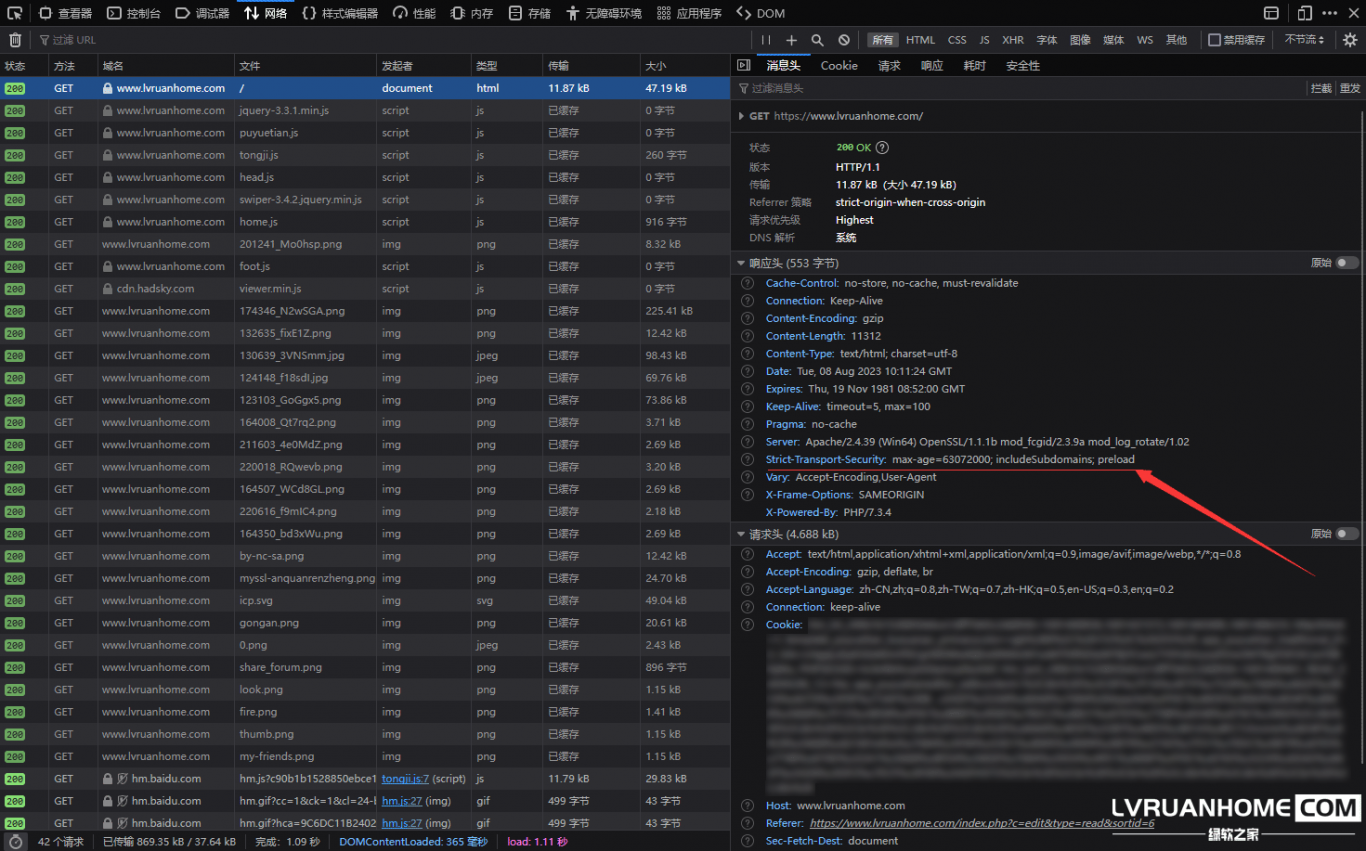Toggle raw view for 请求头 section

1347,534
